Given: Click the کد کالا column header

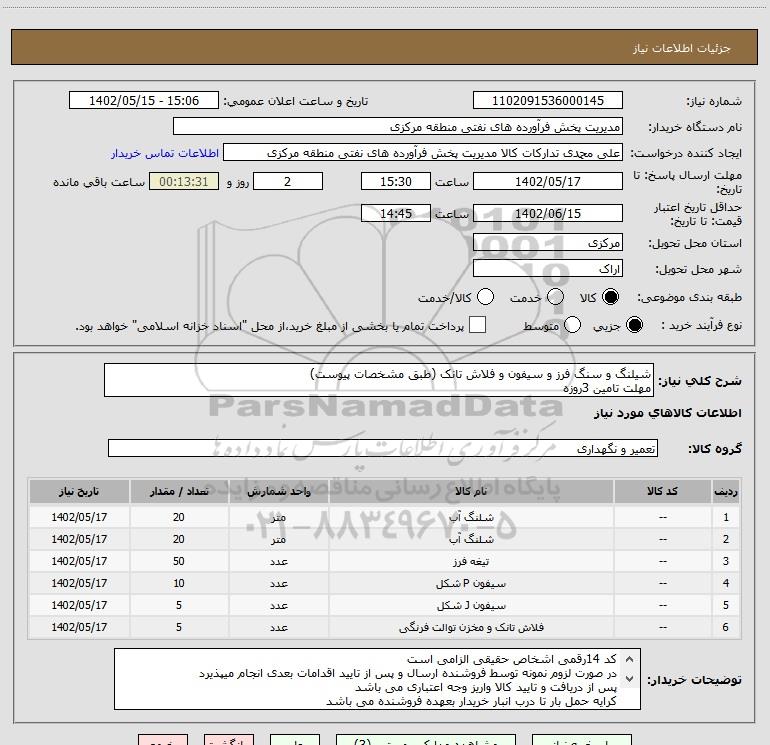Looking at the screenshot, I should pyautogui.click(x=662, y=491).
